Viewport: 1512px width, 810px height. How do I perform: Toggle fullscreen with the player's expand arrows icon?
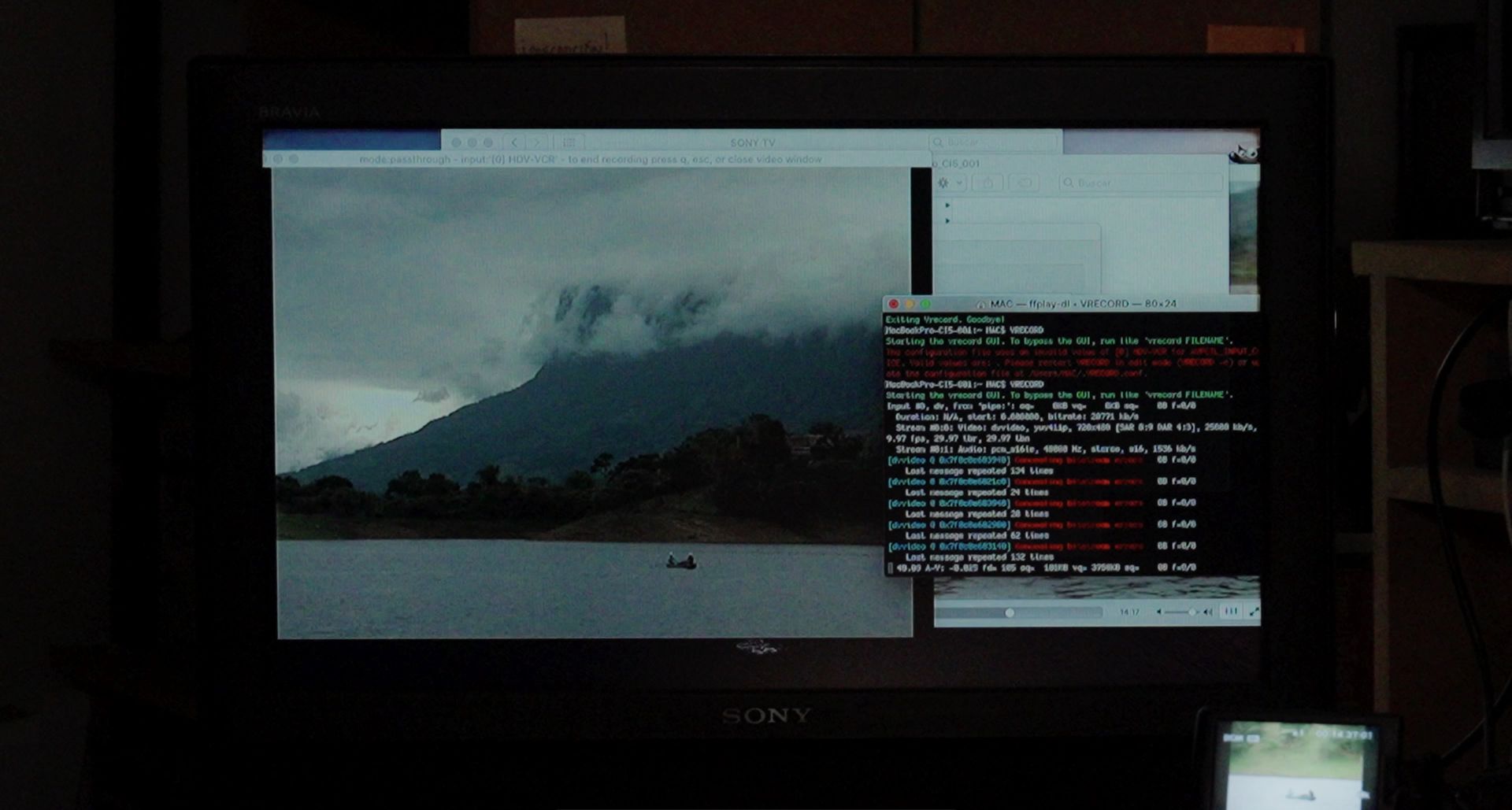coord(1253,612)
